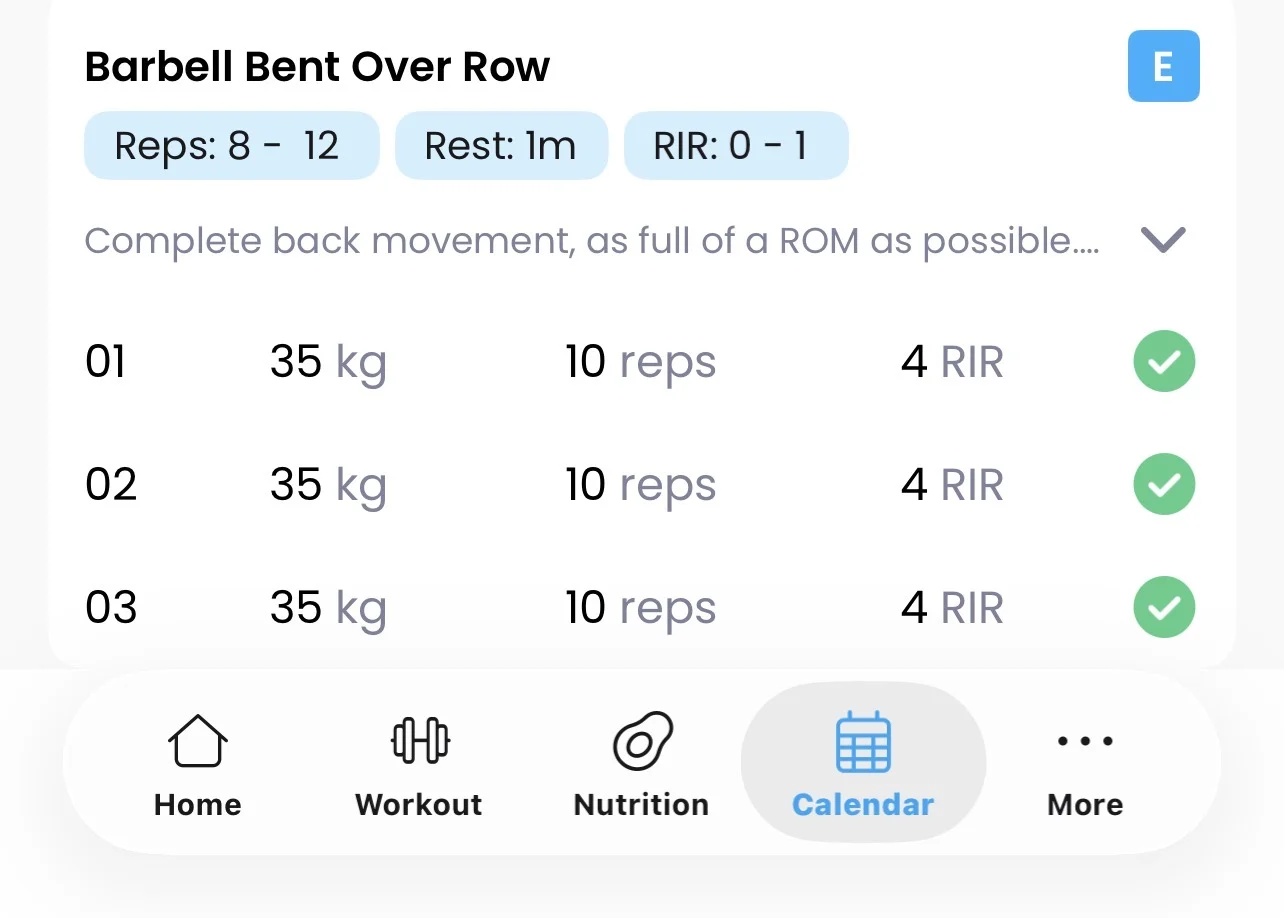Tap the RIR: 0 - 1 pill
Screen dimensions: 1284x918
tap(736, 146)
